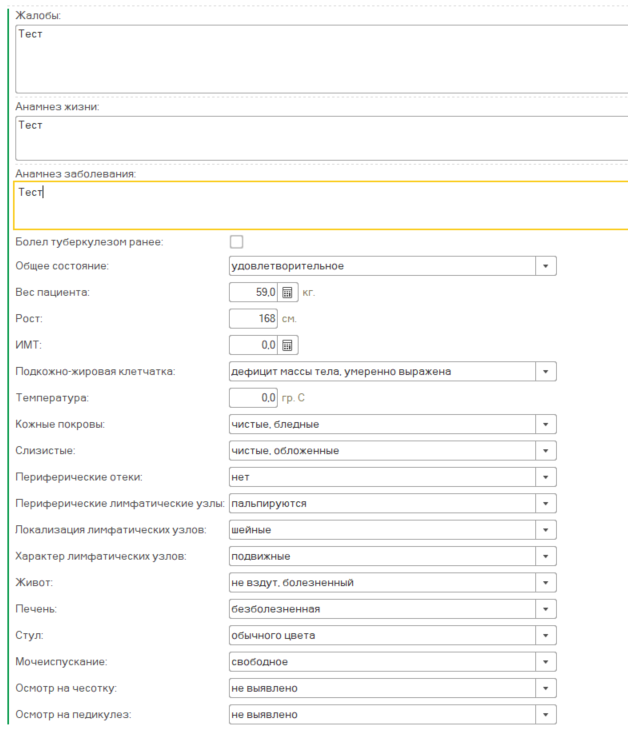Open Характер лимфатических узлов dropdown

point(546,556)
